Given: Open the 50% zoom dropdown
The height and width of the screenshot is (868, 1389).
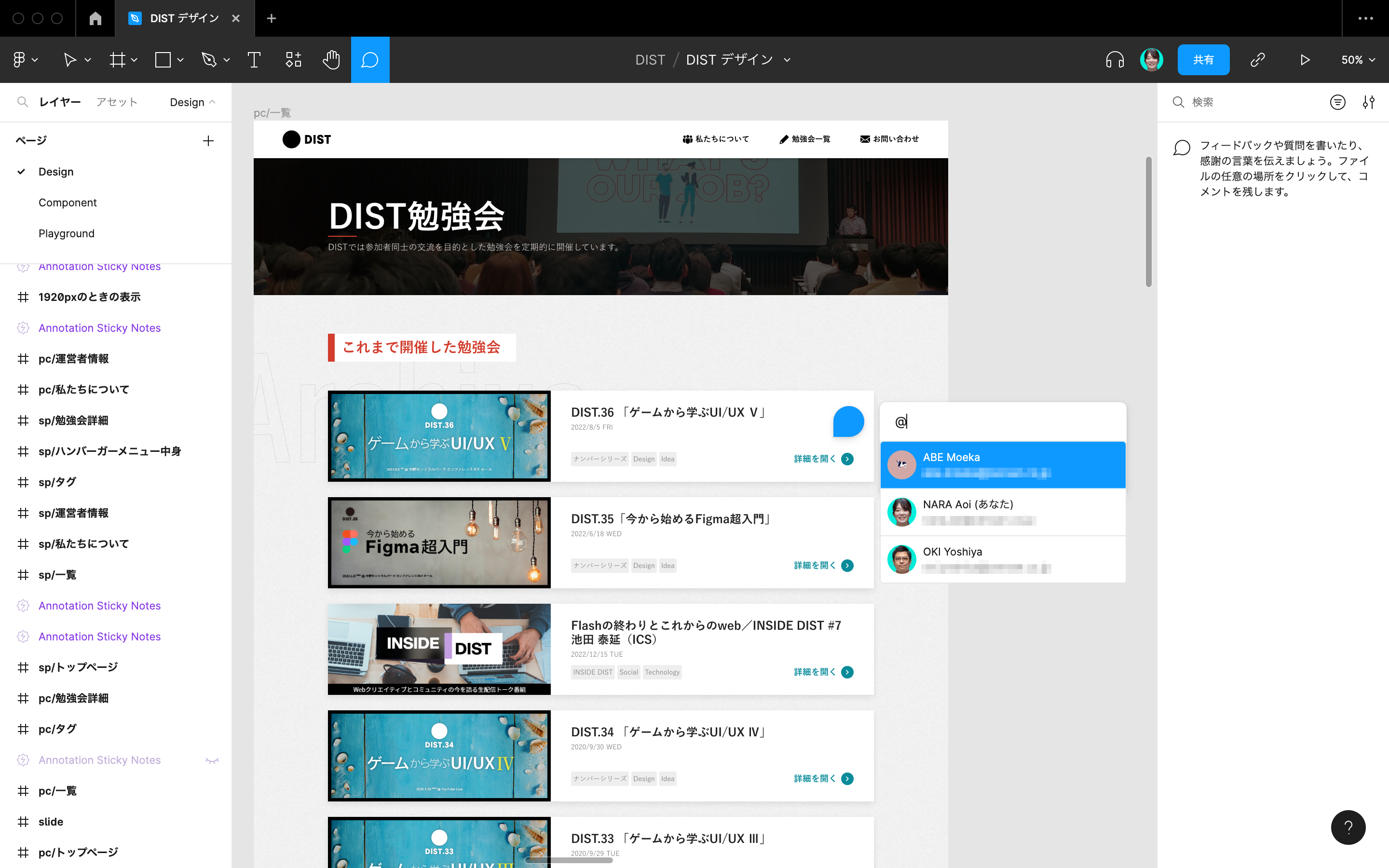Looking at the screenshot, I should (x=1358, y=60).
